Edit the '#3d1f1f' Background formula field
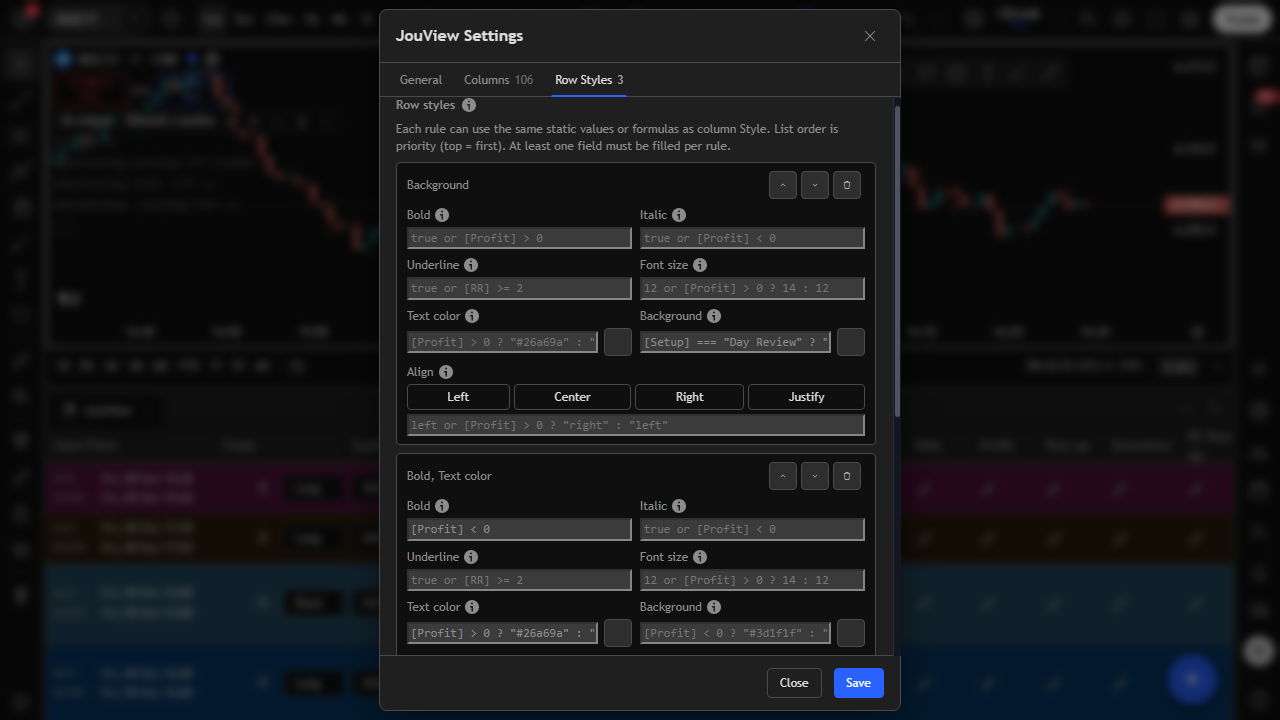 [735, 633]
